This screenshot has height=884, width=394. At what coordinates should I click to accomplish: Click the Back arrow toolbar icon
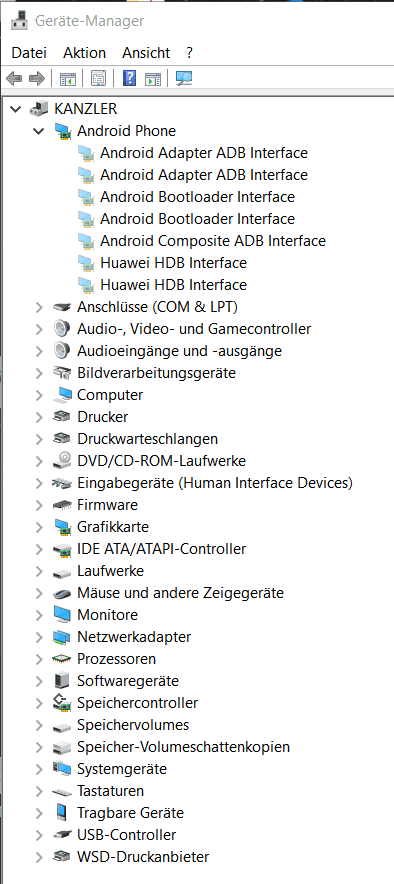coord(14,78)
